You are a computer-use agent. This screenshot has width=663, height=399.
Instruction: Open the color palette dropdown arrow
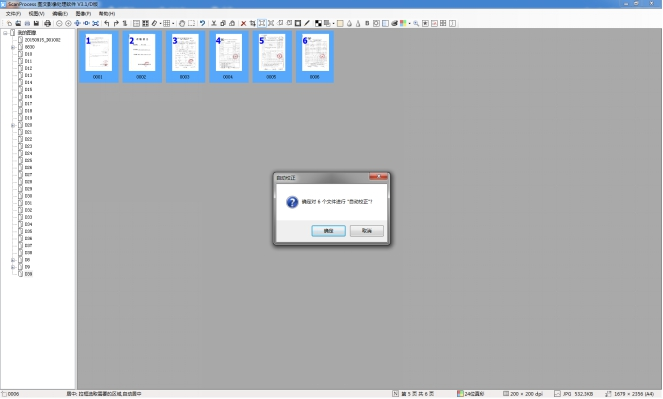409,24
